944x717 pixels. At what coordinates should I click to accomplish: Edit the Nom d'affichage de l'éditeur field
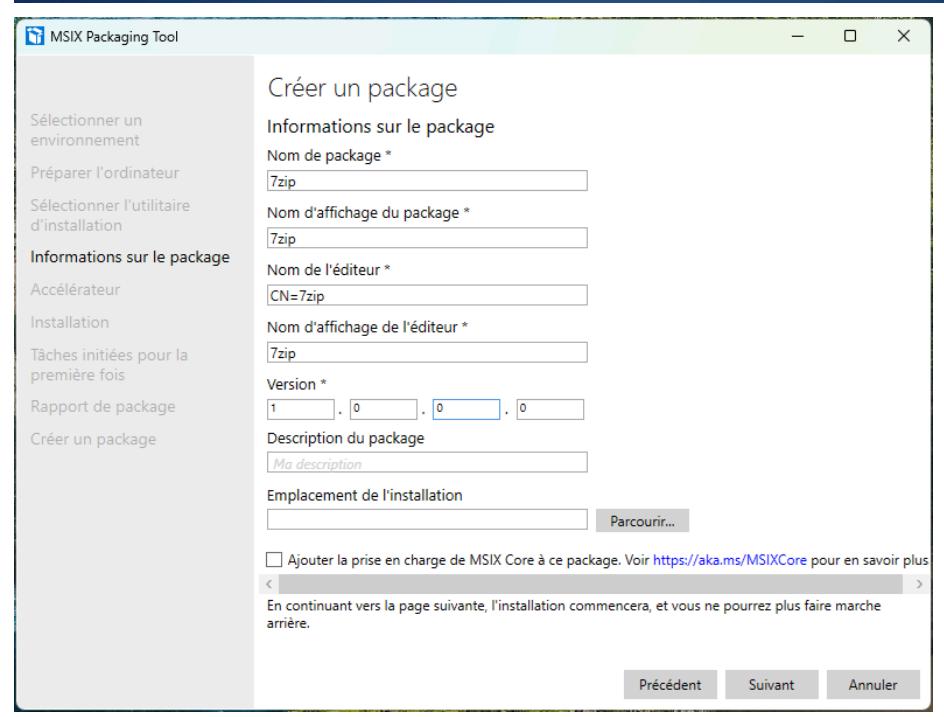click(x=427, y=352)
